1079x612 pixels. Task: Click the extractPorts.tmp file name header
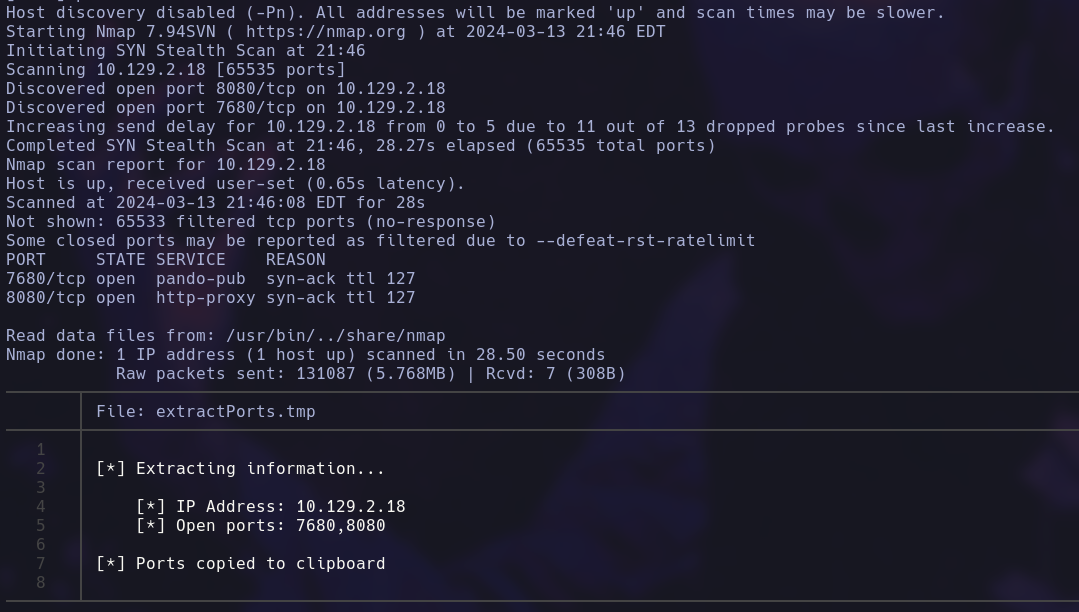tap(235, 411)
